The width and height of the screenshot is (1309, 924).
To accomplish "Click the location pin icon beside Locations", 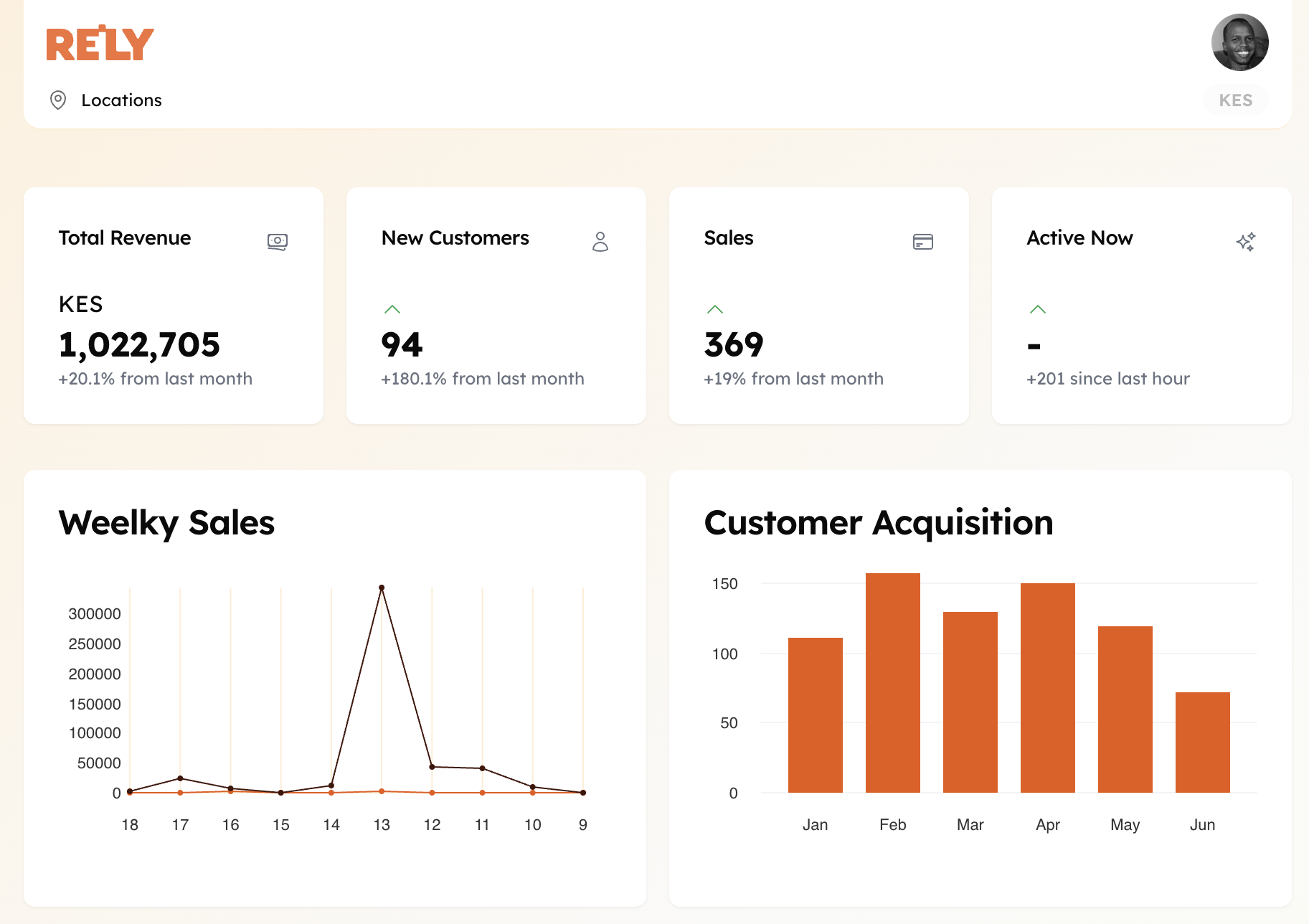I will [x=59, y=100].
